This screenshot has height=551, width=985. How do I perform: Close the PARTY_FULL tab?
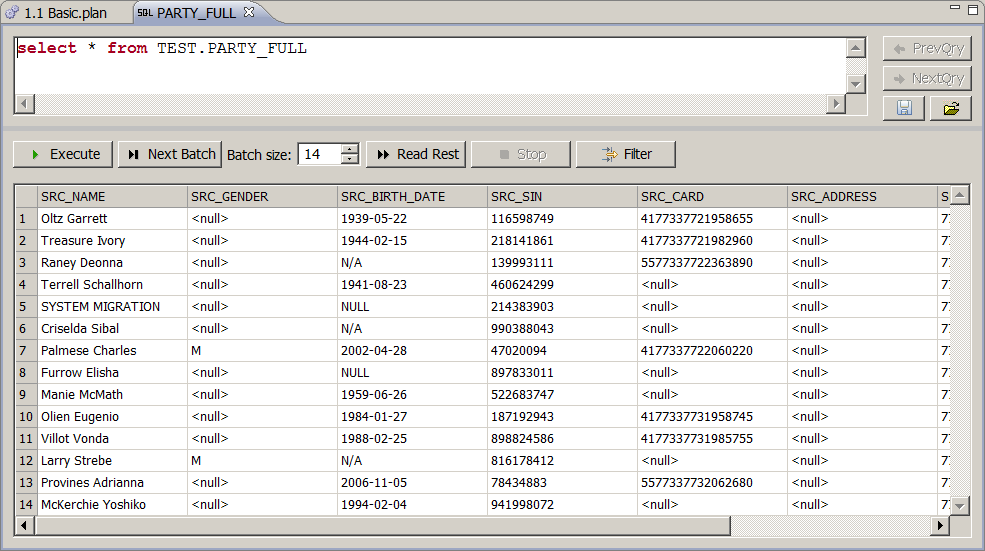coord(249,12)
